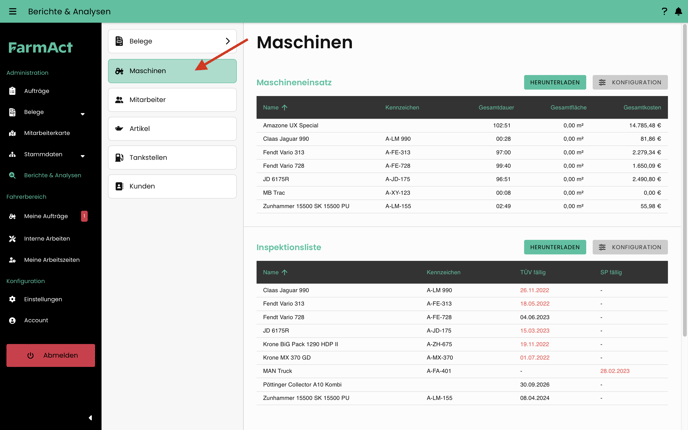Open Inspektionsliste Konfiguration
Screen dimensions: 688x430
pos(630,247)
